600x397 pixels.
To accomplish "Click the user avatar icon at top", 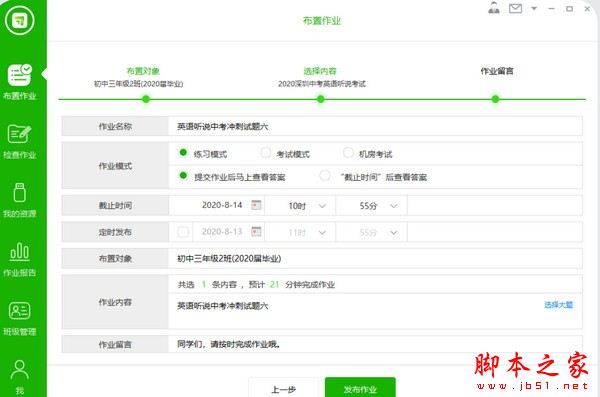I will (x=494, y=8).
